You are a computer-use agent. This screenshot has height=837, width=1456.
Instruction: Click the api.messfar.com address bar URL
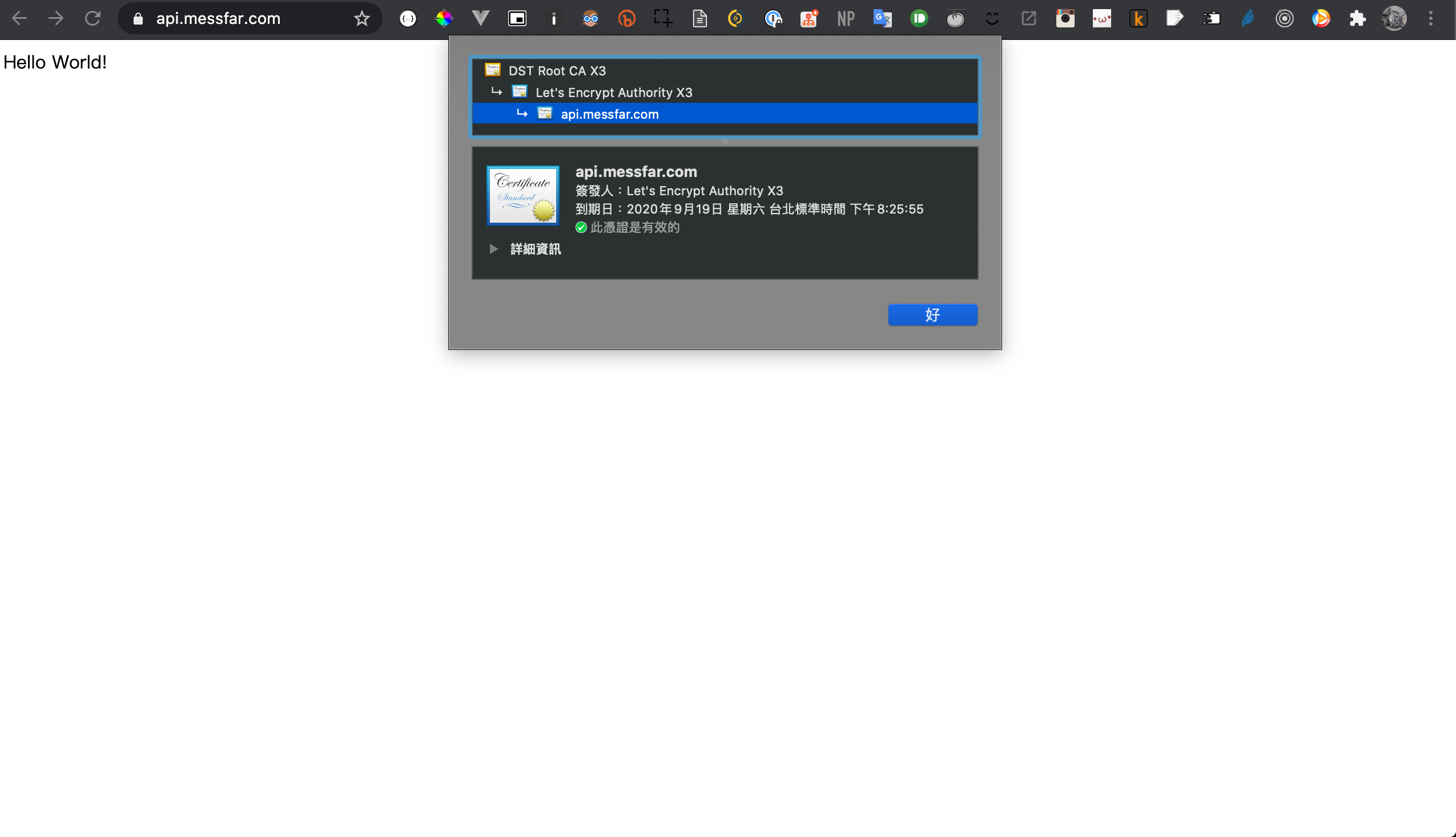[219, 19]
